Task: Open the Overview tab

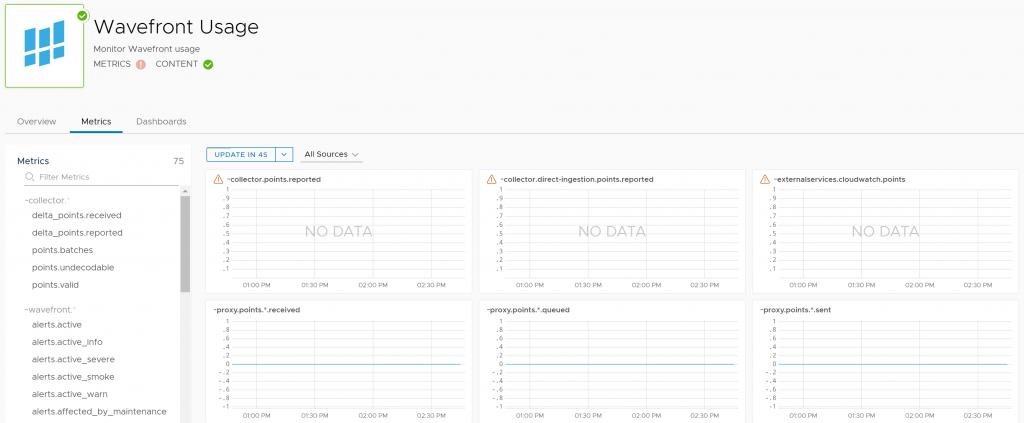Action: click(x=37, y=121)
